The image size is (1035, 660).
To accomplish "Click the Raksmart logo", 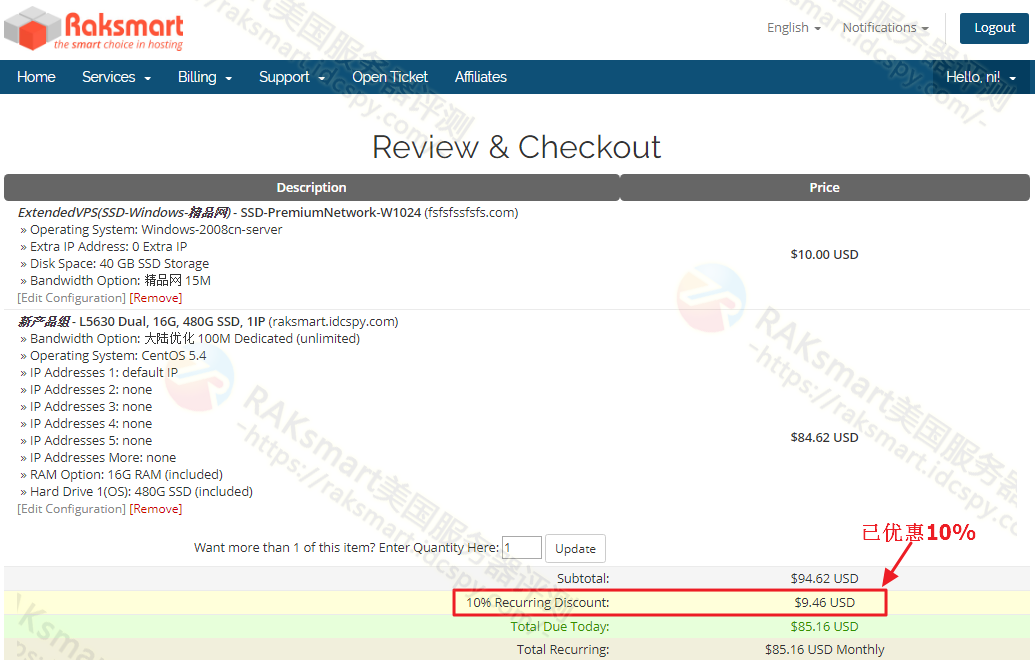I will point(94,29).
